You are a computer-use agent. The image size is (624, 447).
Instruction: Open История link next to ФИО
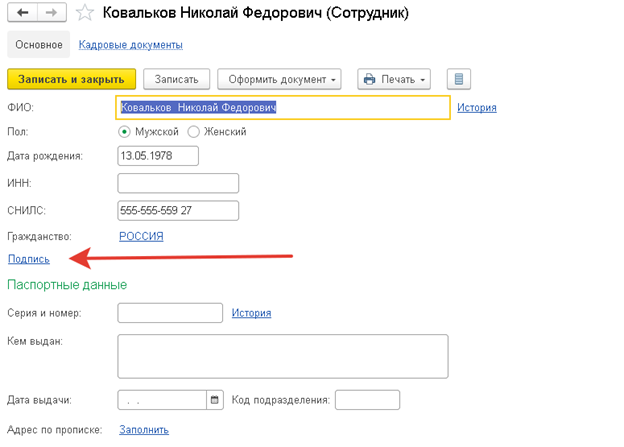pos(477,108)
